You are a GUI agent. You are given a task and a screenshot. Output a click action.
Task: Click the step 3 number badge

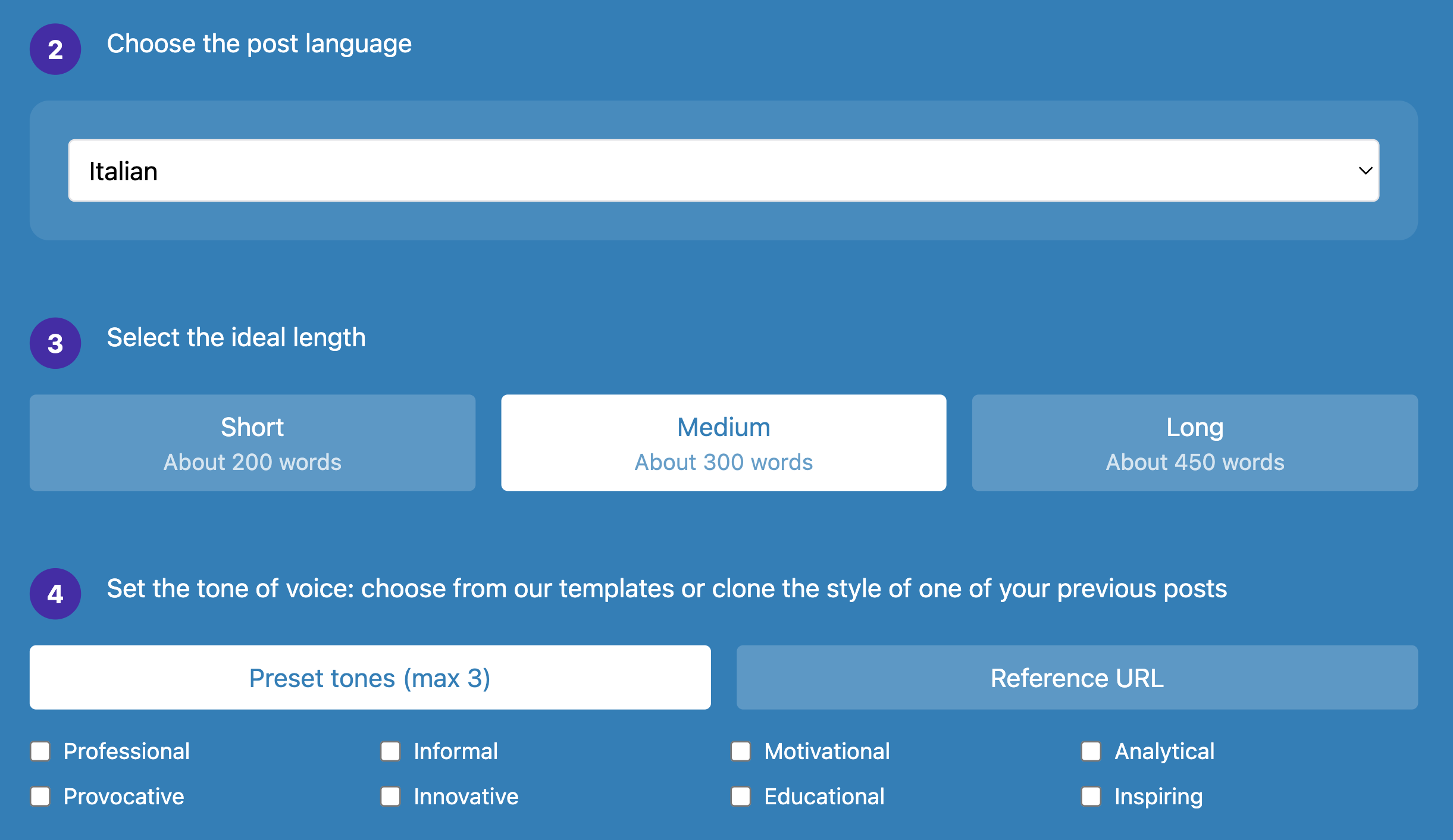coord(55,343)
